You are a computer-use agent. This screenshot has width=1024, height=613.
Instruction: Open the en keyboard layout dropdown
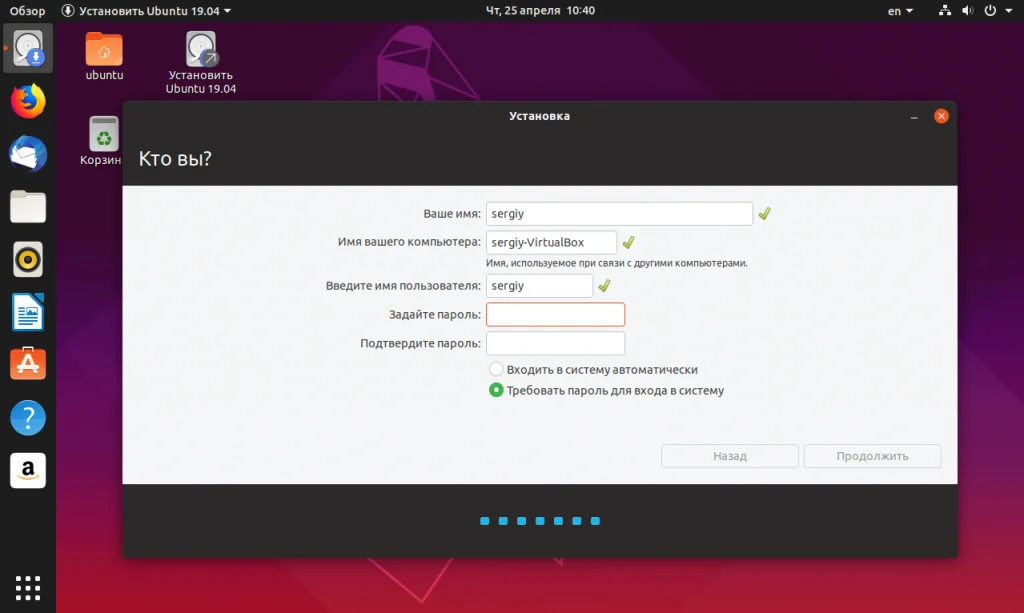coord(900,10)
